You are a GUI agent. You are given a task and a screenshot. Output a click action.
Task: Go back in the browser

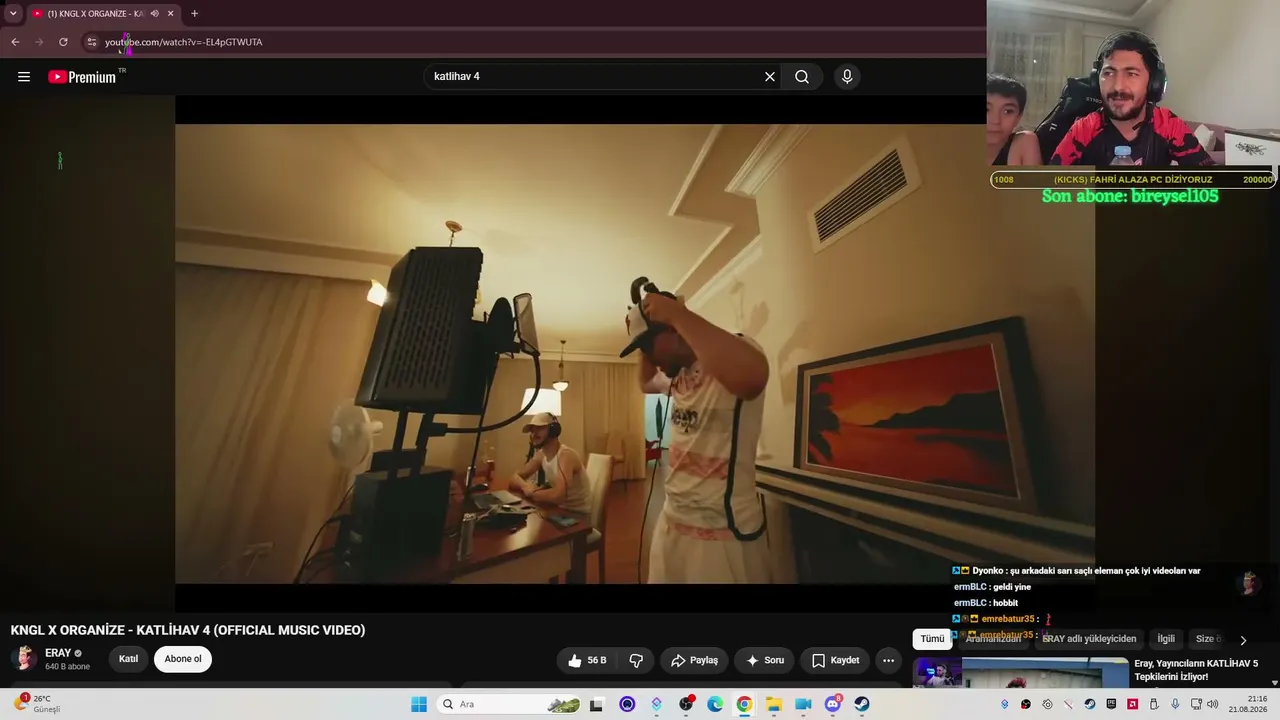(x=15, y=42)
